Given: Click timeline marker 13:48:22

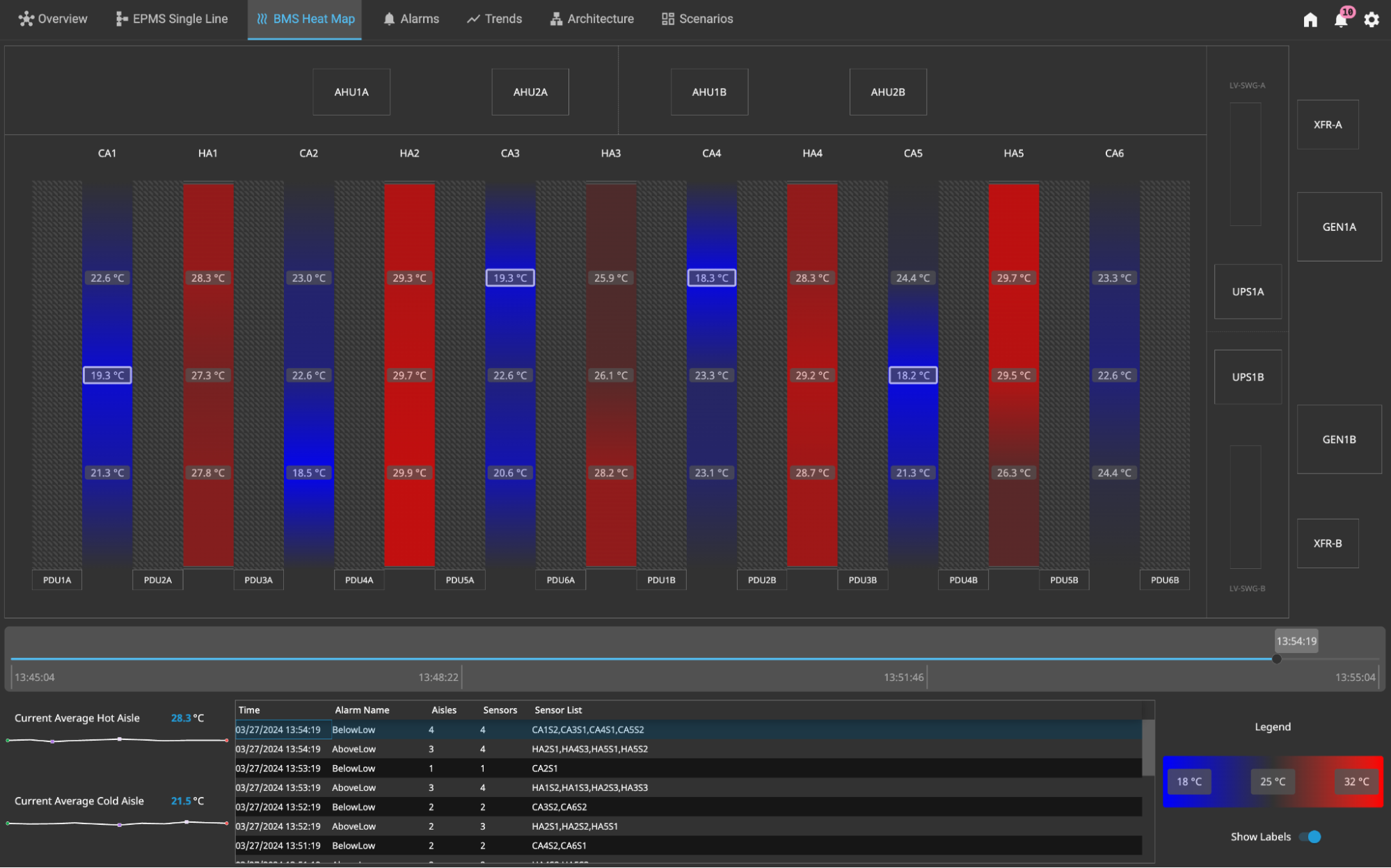Looking at the screenshot, I should tap(438, 677).
